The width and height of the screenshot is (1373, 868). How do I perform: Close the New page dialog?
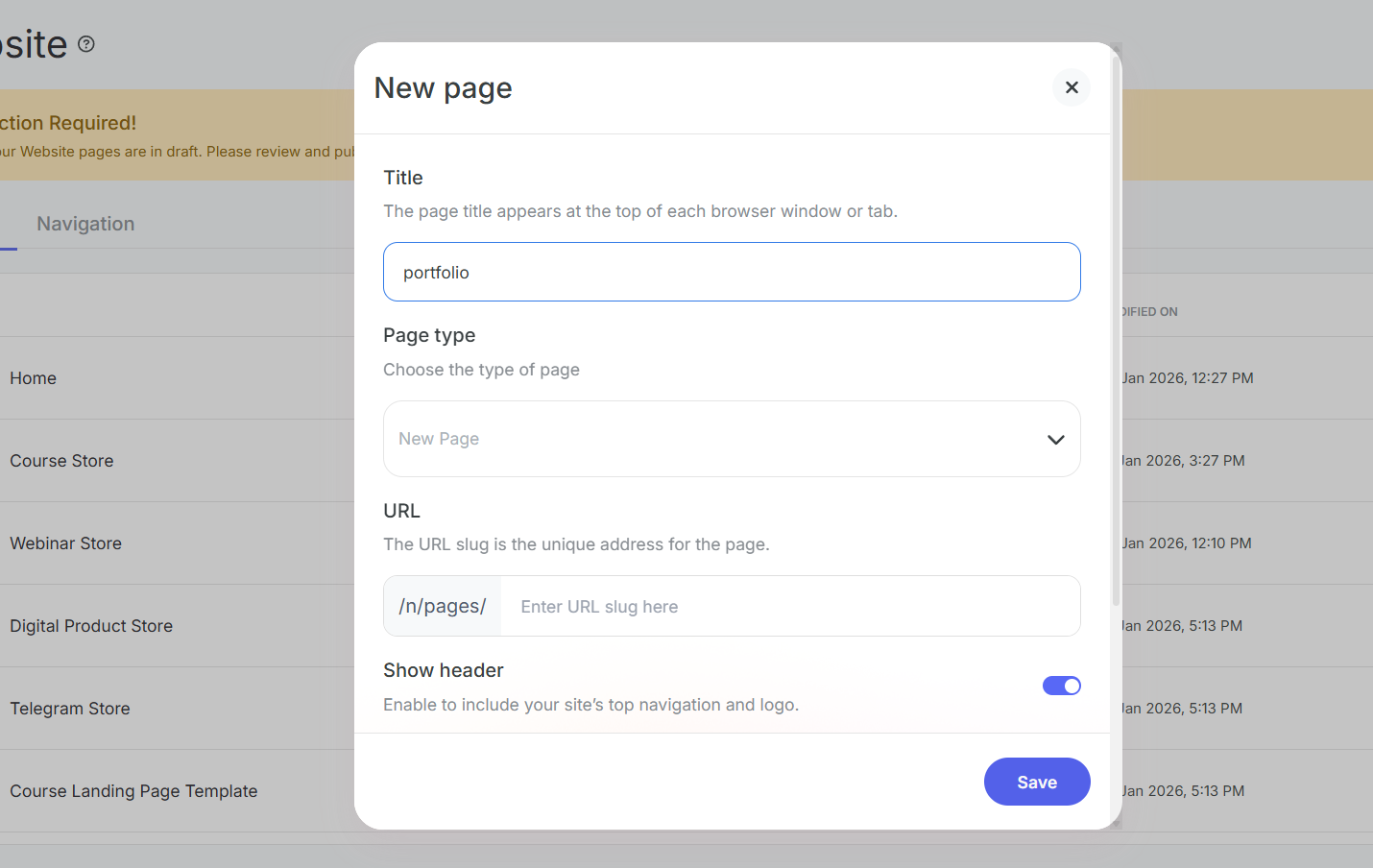[x=1072, y=87]
